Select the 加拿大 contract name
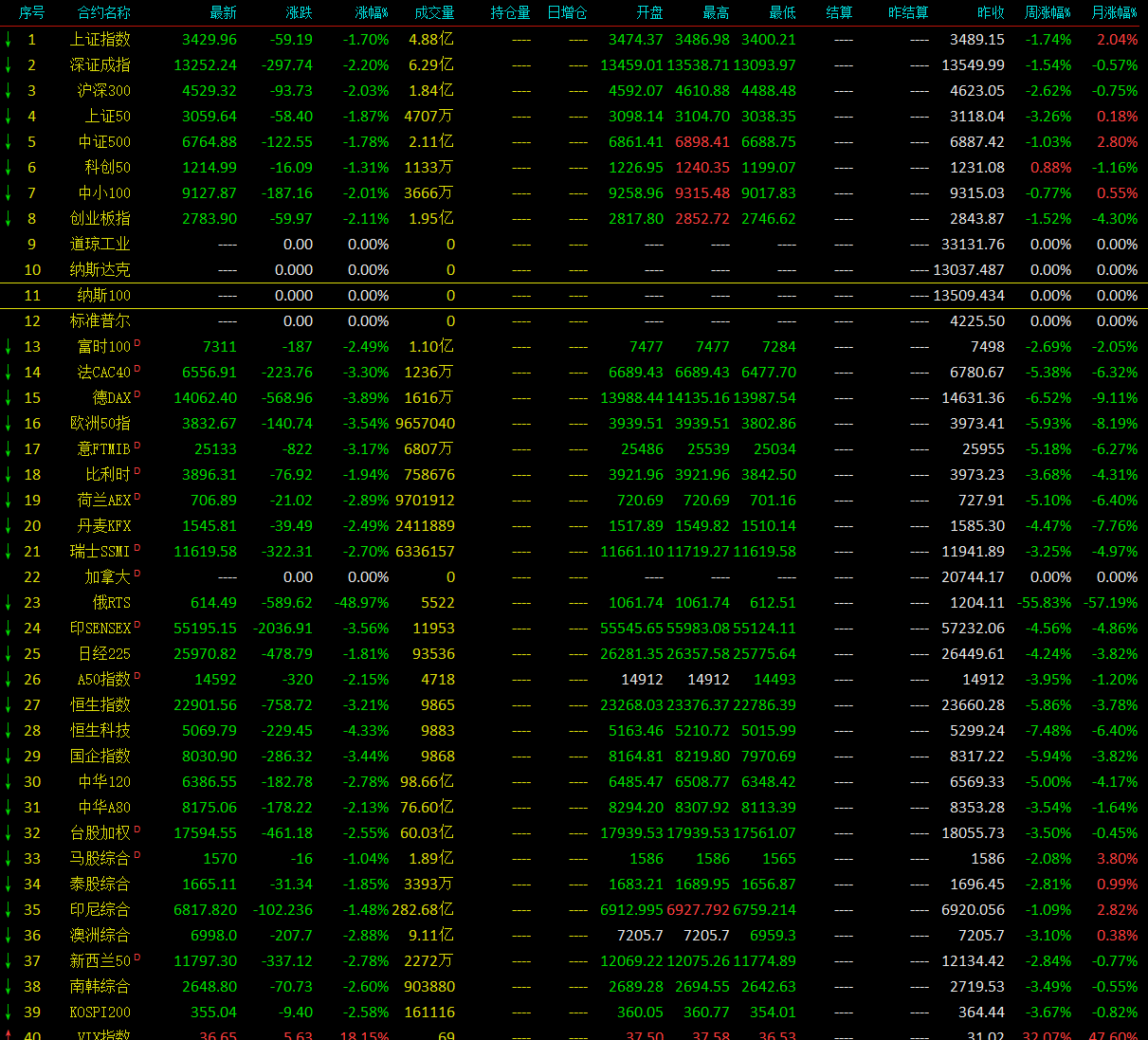This screenshot has width=1148, height=1040. tap(107, 577)
